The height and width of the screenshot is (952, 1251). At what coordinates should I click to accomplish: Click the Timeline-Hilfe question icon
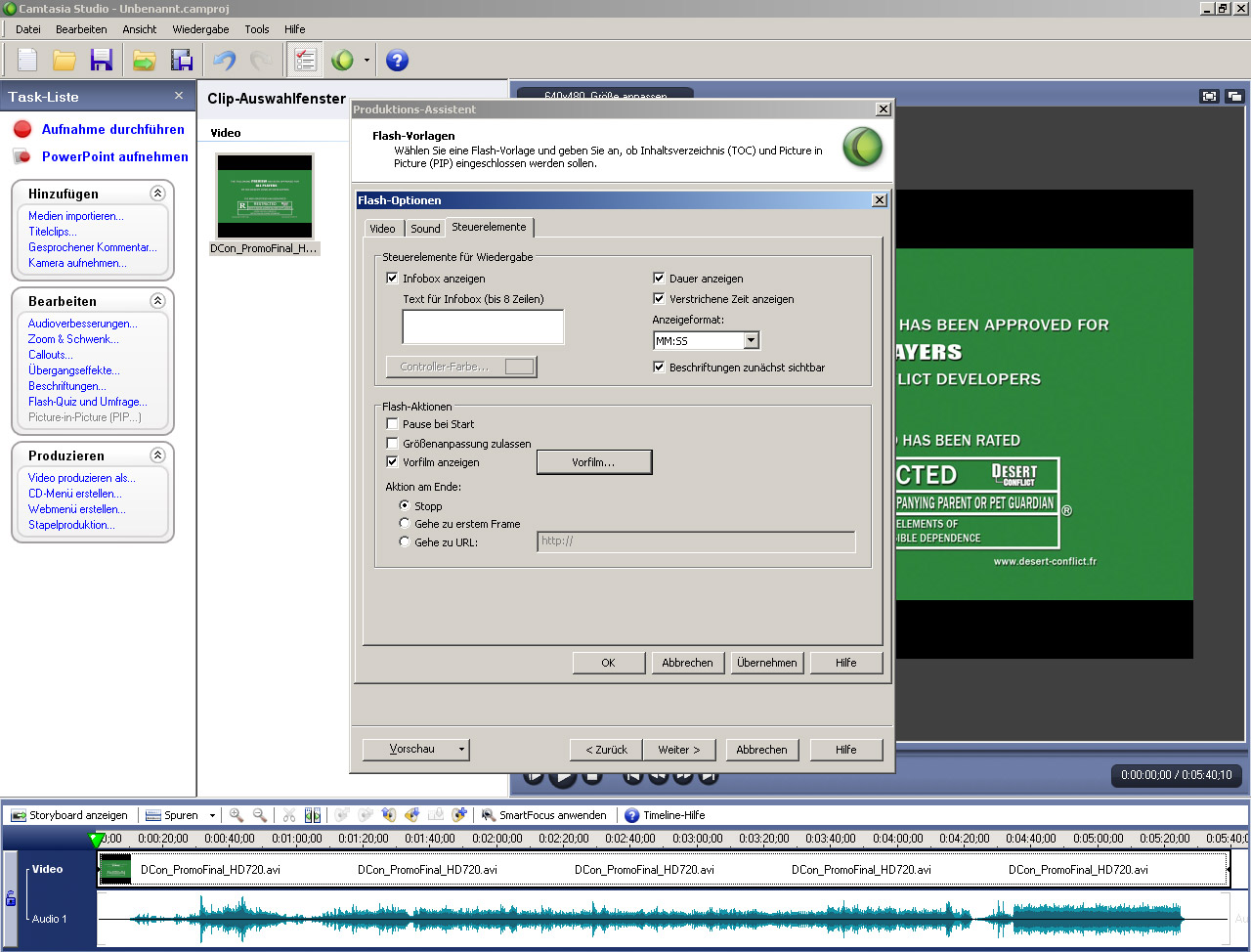(632, 815)
